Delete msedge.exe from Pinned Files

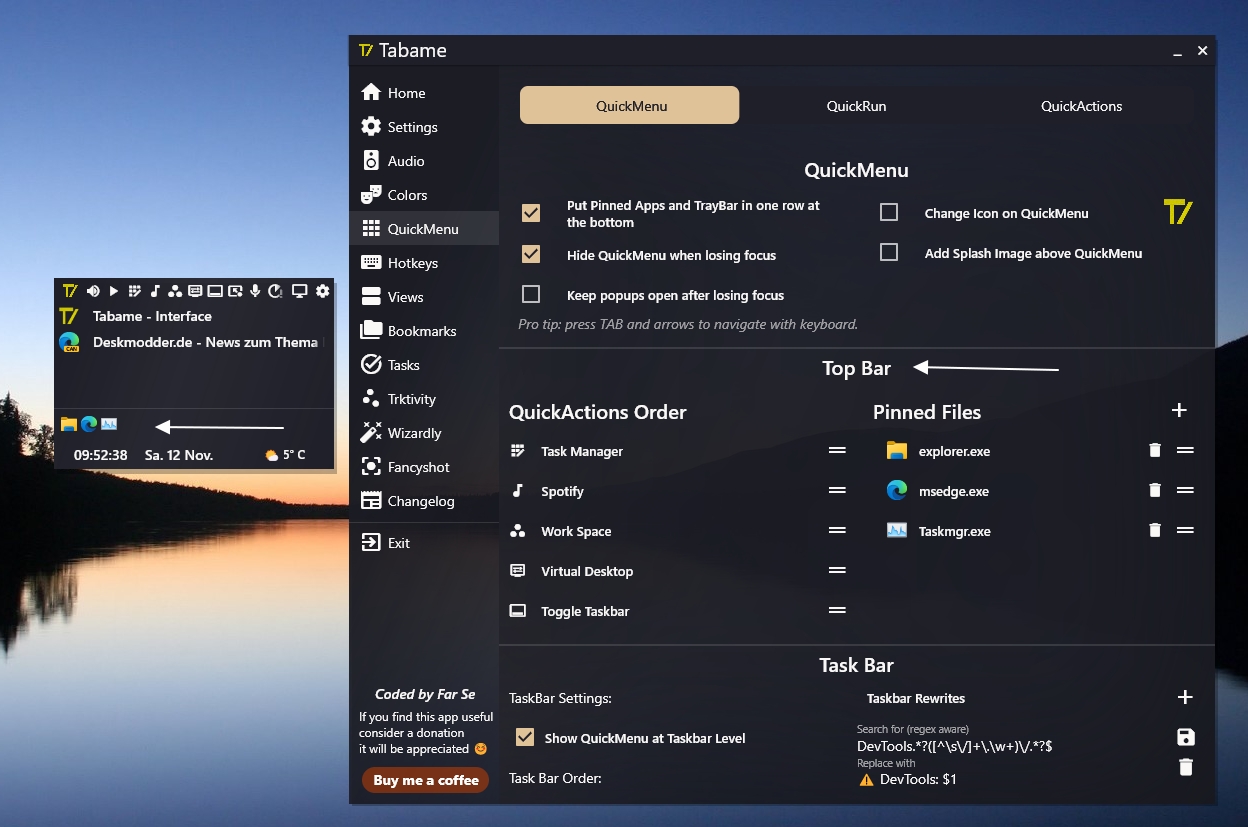[x=1155, y=491]
